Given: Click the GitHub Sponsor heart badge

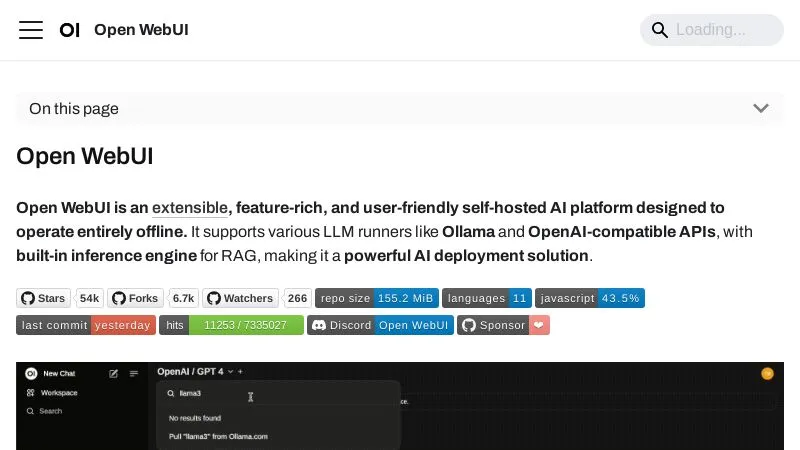Looking at the screenshot, I should click(x=503, y=325).
